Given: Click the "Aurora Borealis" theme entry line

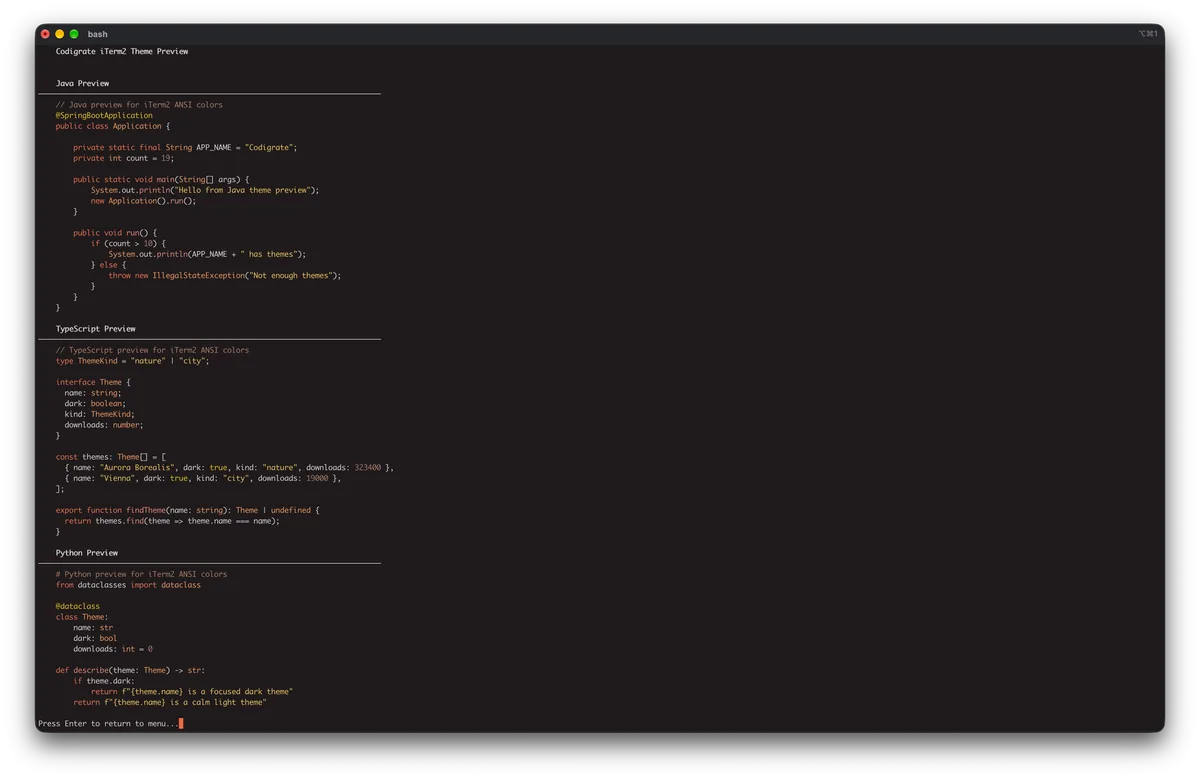Looking at the screenshot, I should tap(229, 467).
